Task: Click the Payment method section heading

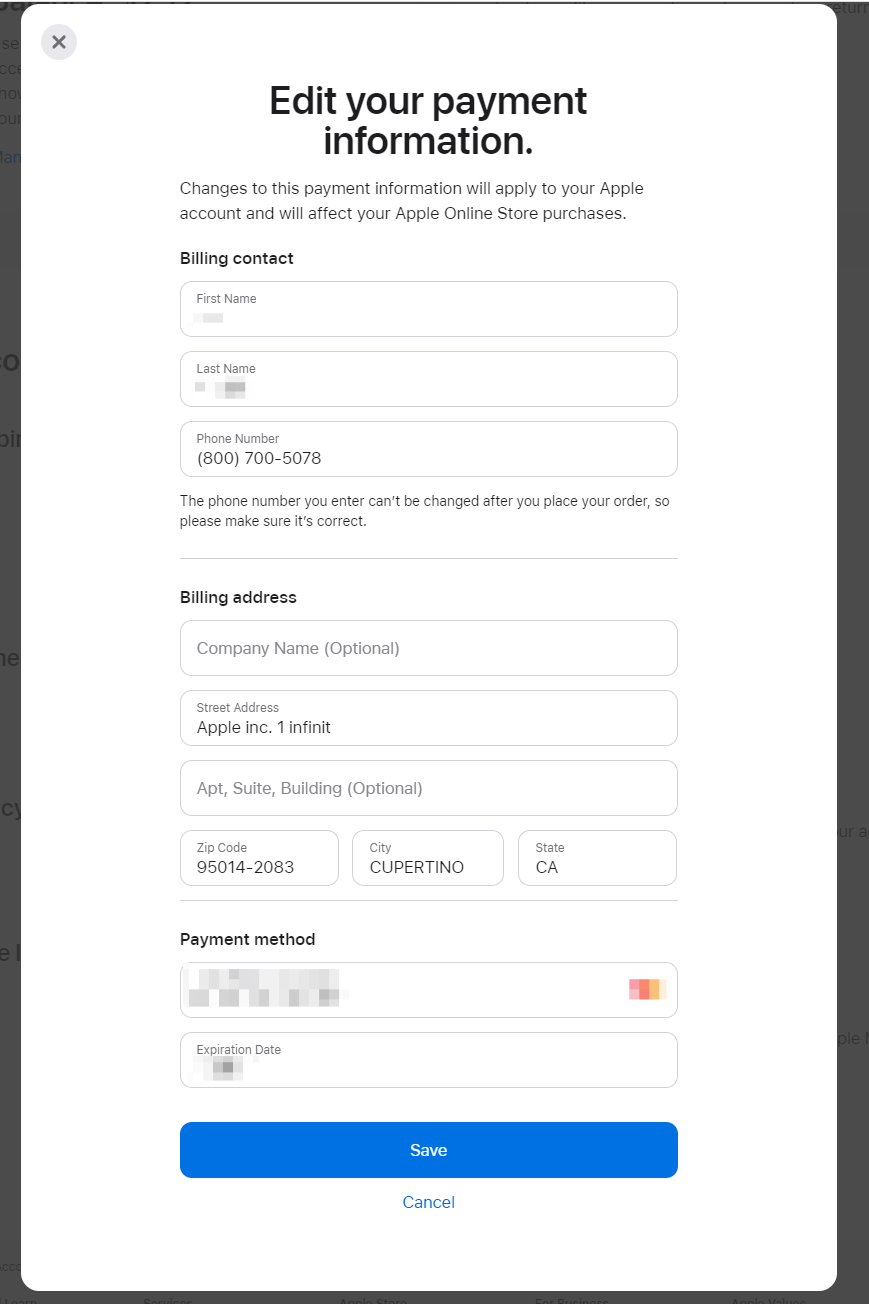Action: (x=247, y=939)
